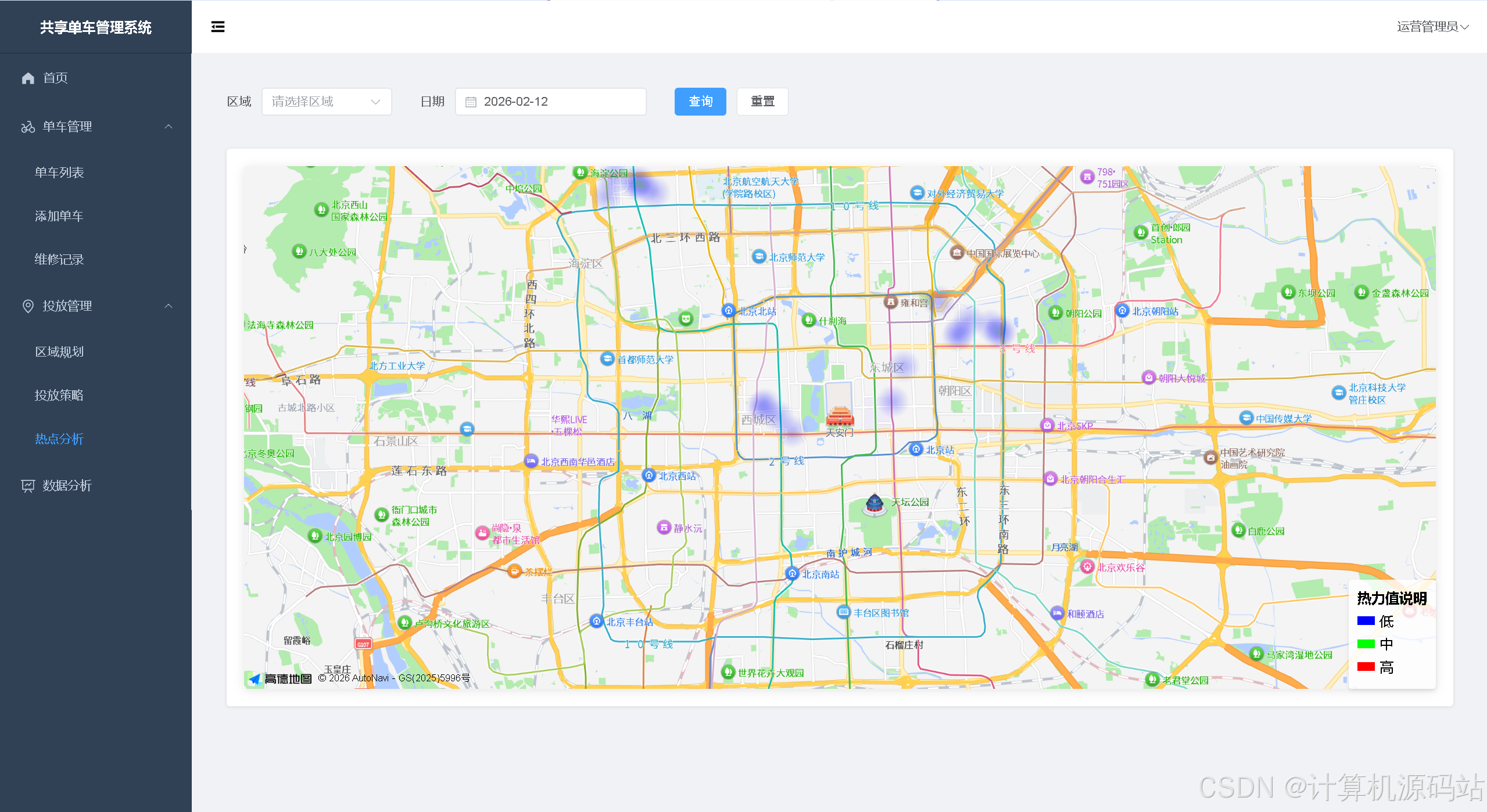
Task: Click the 北京西站 station marker
Action: (x=649, y=475)
